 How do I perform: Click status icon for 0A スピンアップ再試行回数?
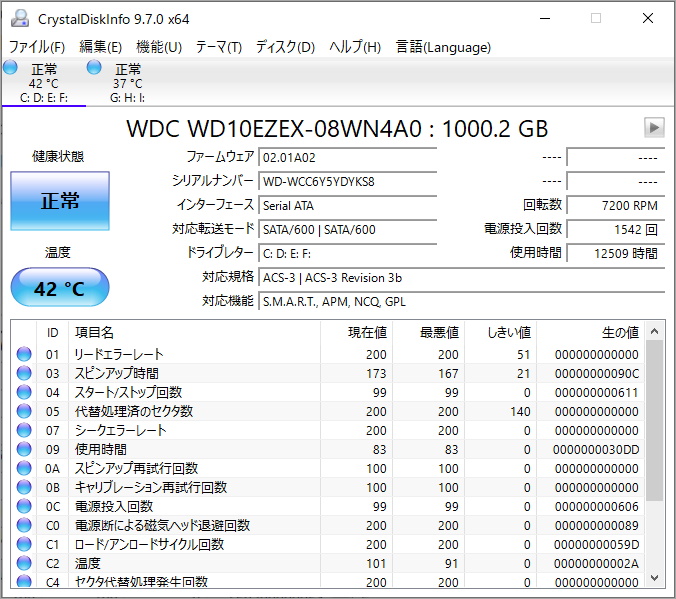pyautogui.click(x=24, y=468)
